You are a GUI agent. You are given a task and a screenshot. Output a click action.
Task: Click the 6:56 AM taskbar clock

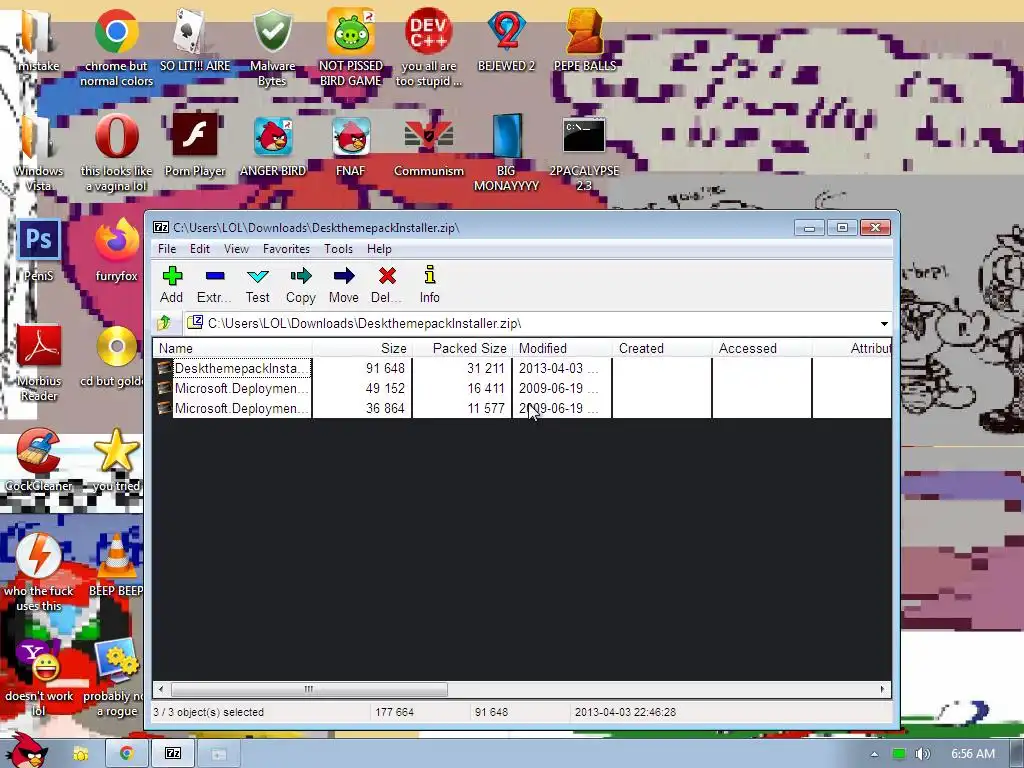[x=972, y=754]
